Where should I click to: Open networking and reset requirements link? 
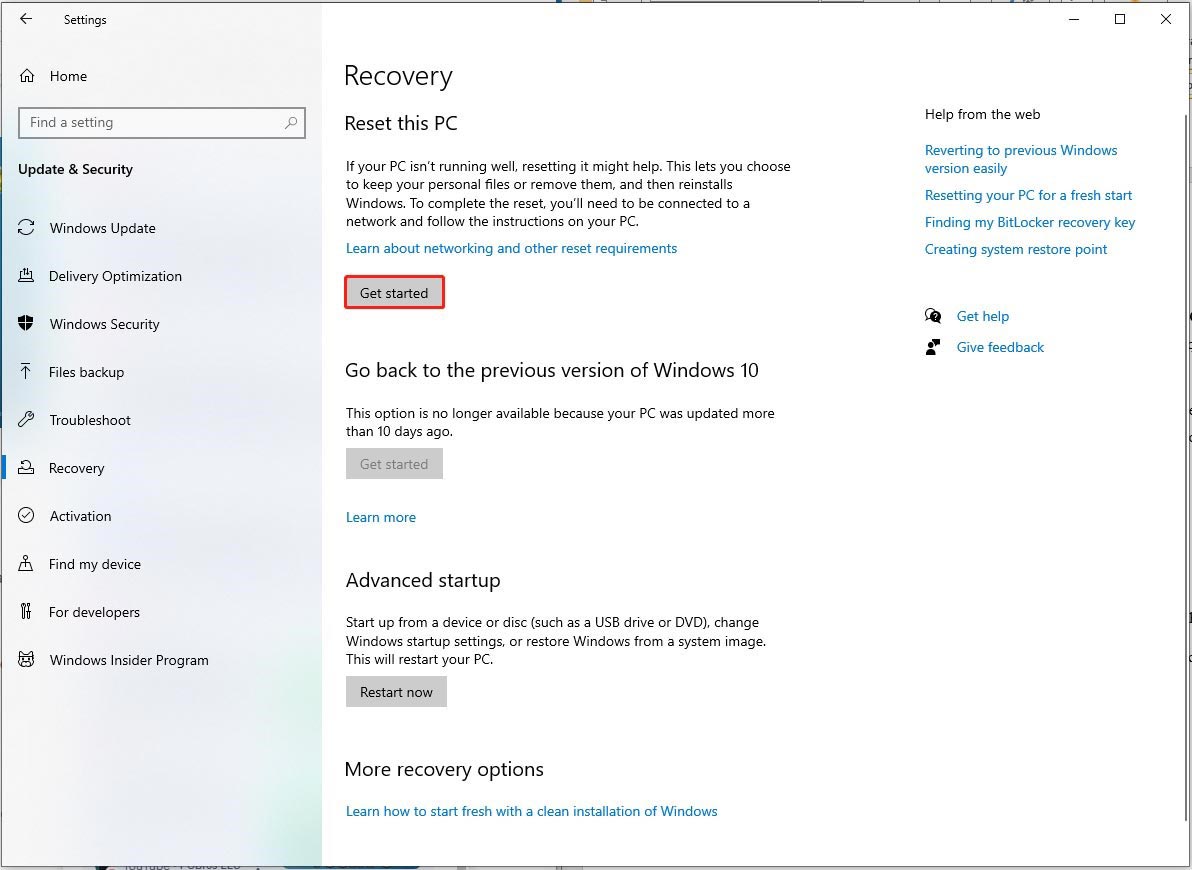coord(511,248)
